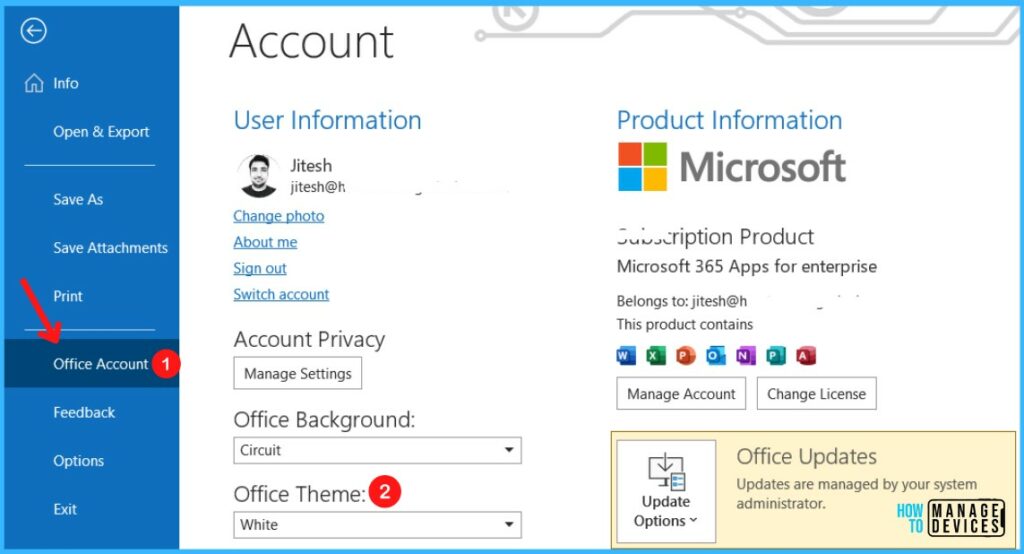The width and height of the screenshot is (1024, 554).
Task: Click Jitesh's profile photo
Action: click(259, 175)
